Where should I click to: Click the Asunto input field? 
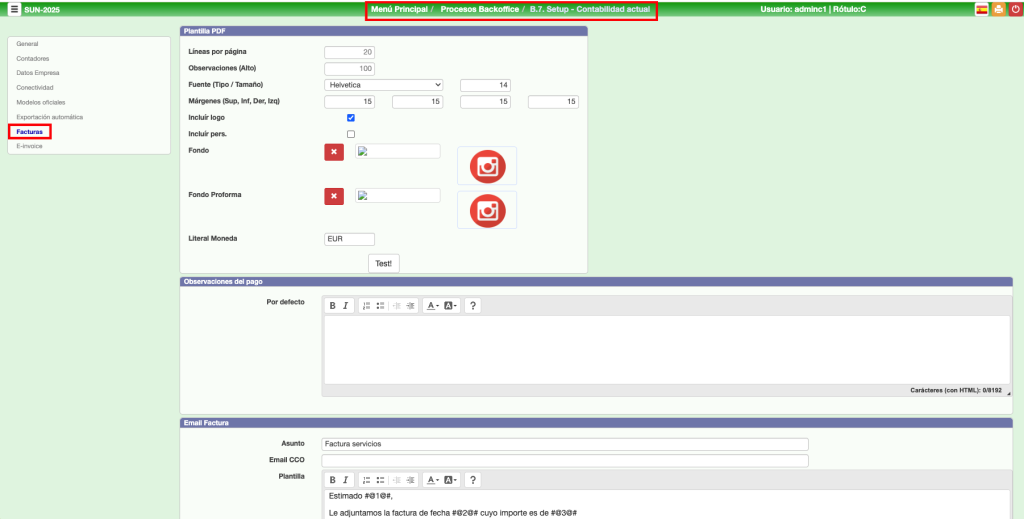click(x=564, y=444)
